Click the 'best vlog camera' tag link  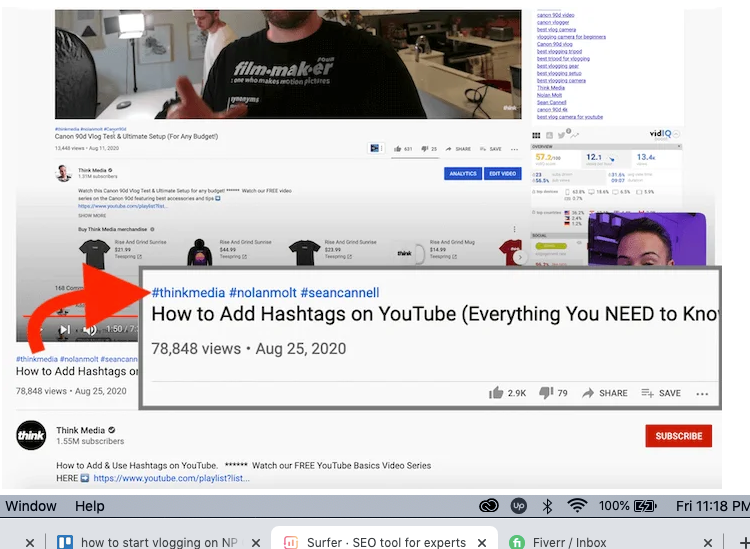pos(556,30)
